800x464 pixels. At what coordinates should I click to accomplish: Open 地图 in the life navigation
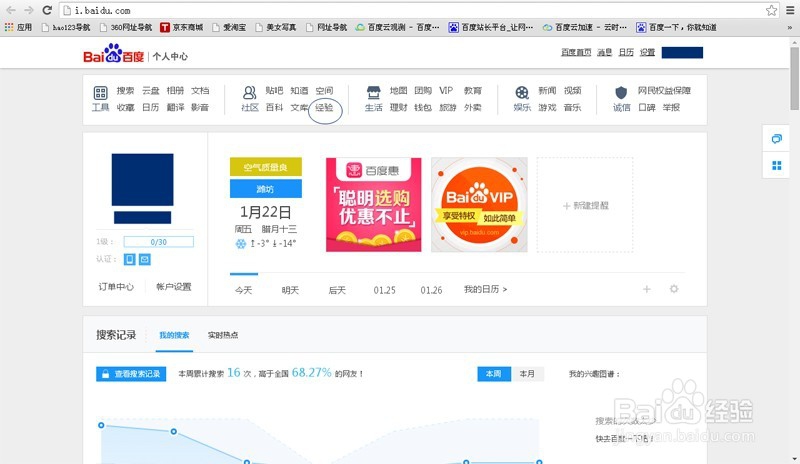click(x=398, y=90)
